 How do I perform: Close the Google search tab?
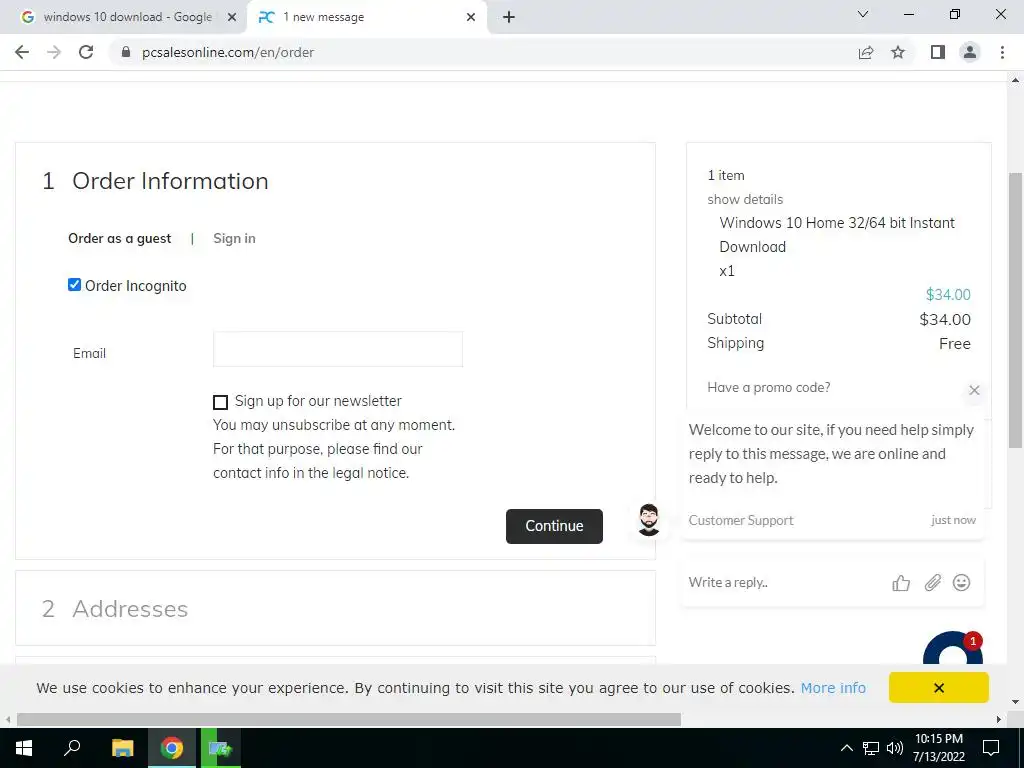(232, 17)
